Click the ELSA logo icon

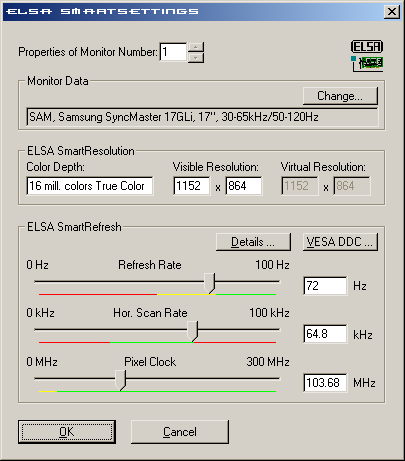pyautogui.click(x=367, y=46)
